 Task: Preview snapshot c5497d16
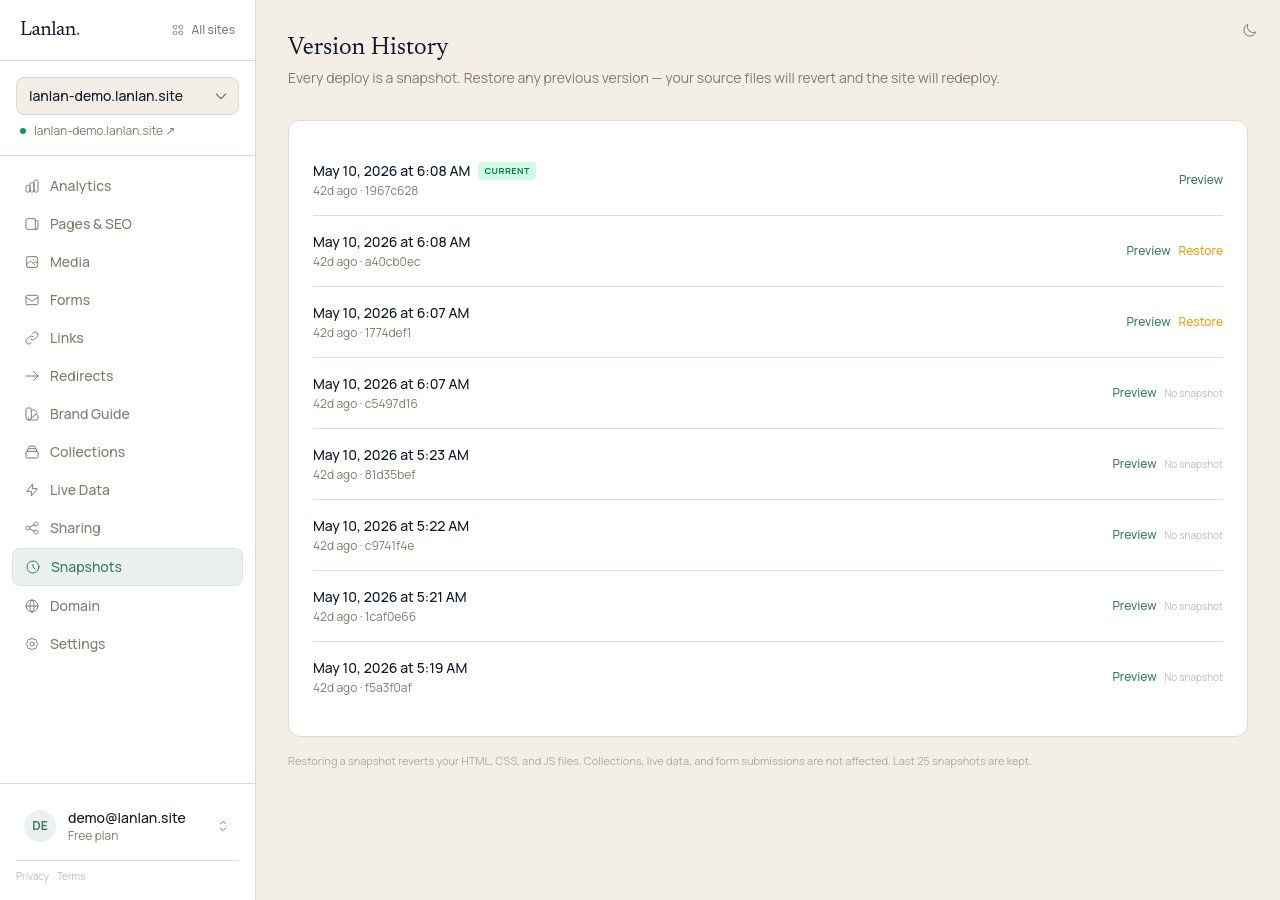(1134, 393)
